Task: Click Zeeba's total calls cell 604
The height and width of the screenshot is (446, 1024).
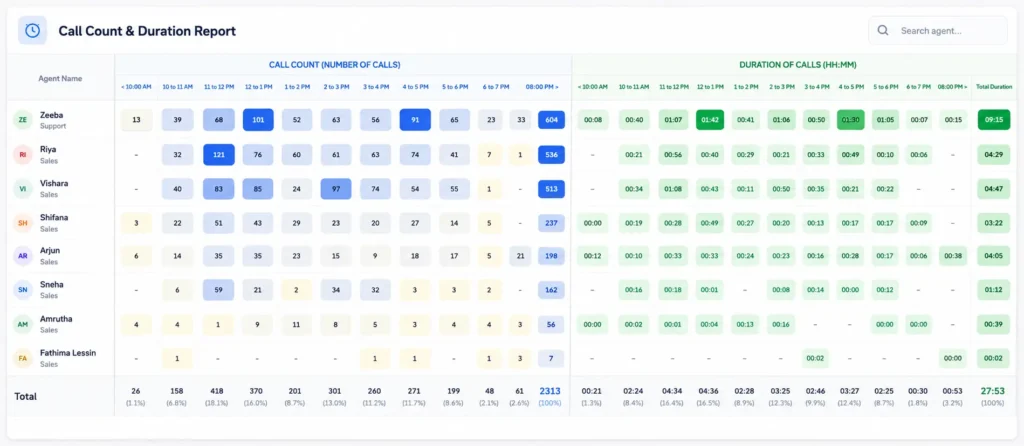Action: tap(551, 120)
